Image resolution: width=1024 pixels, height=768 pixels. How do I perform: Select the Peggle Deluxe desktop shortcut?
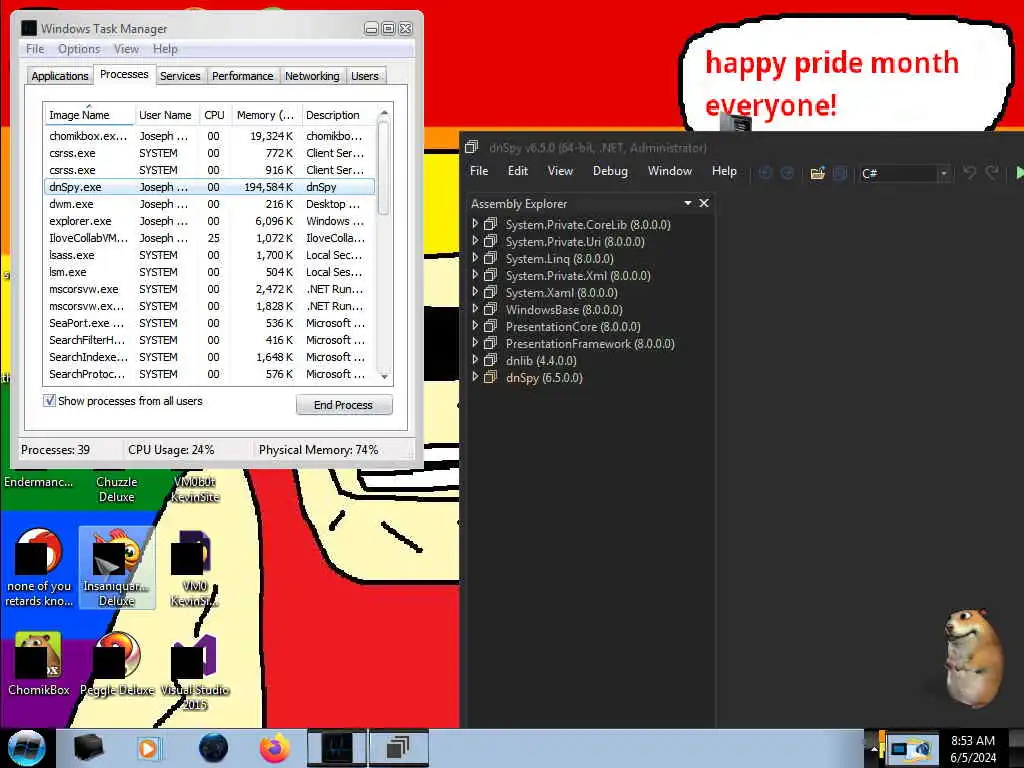[x=117, y=664]
